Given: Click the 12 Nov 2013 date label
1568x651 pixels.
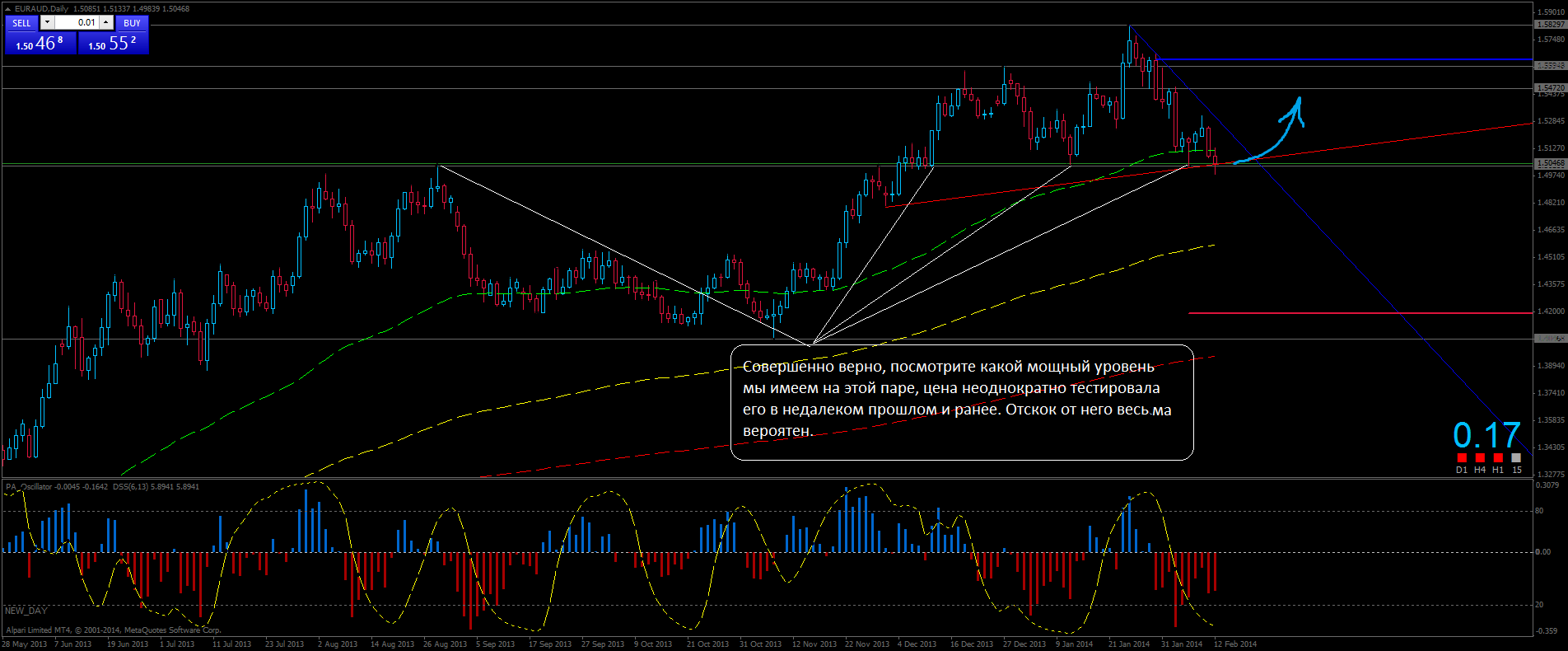Looking at the screenshot, I should [814, 644].
